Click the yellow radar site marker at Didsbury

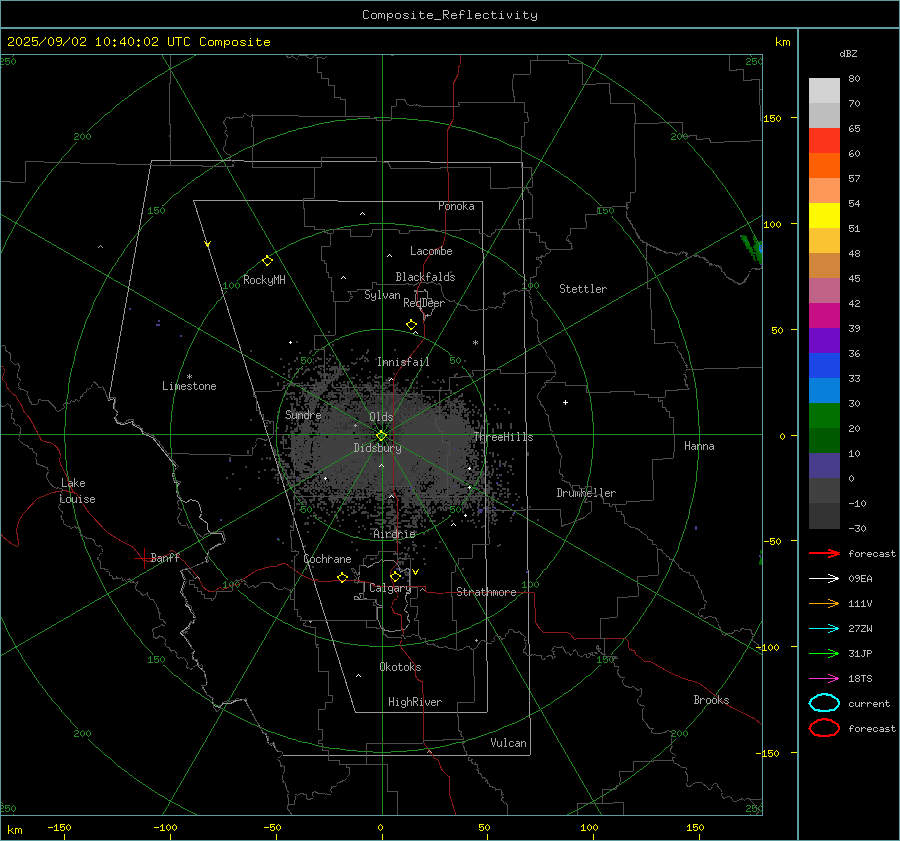tap(381, 436)
